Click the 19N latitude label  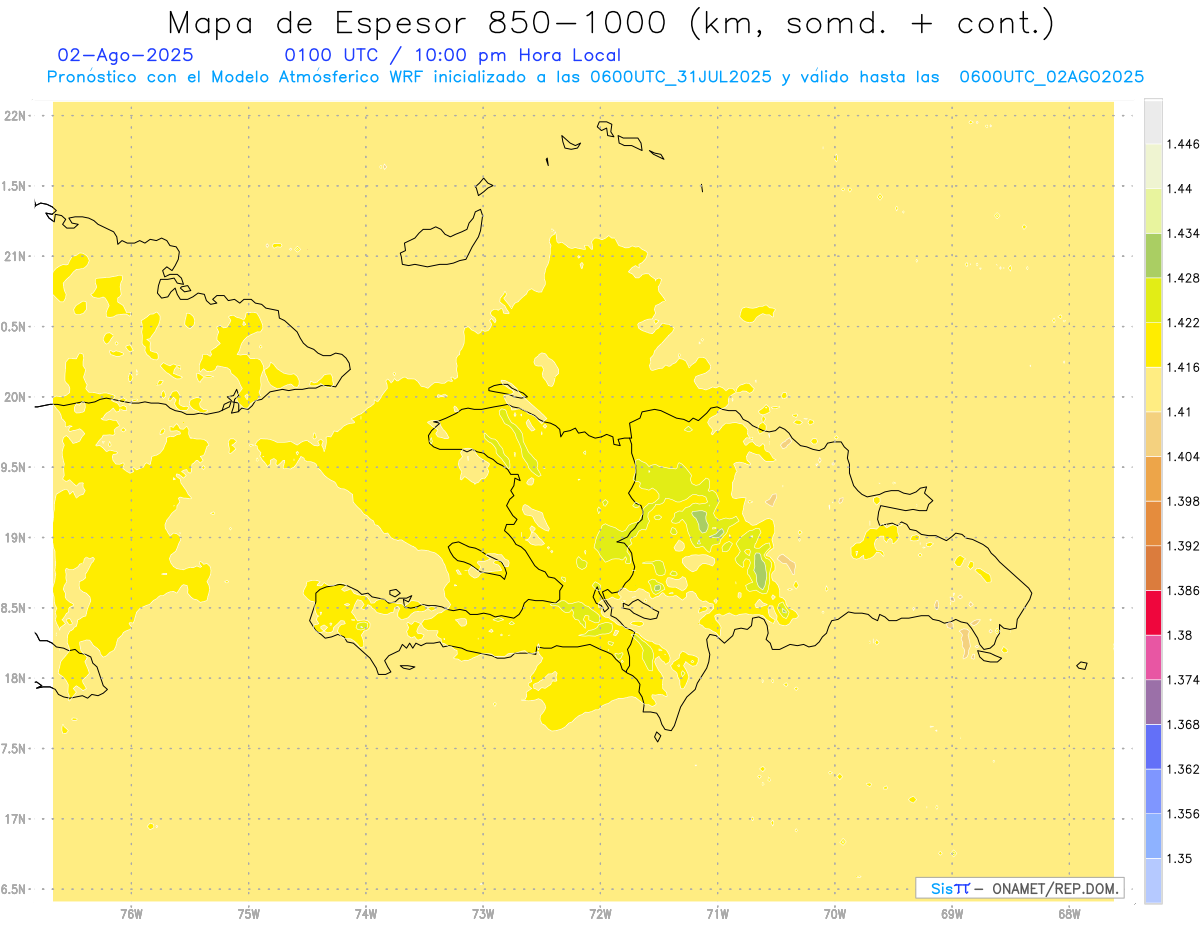pyautogui.click(x=15, y=538)
